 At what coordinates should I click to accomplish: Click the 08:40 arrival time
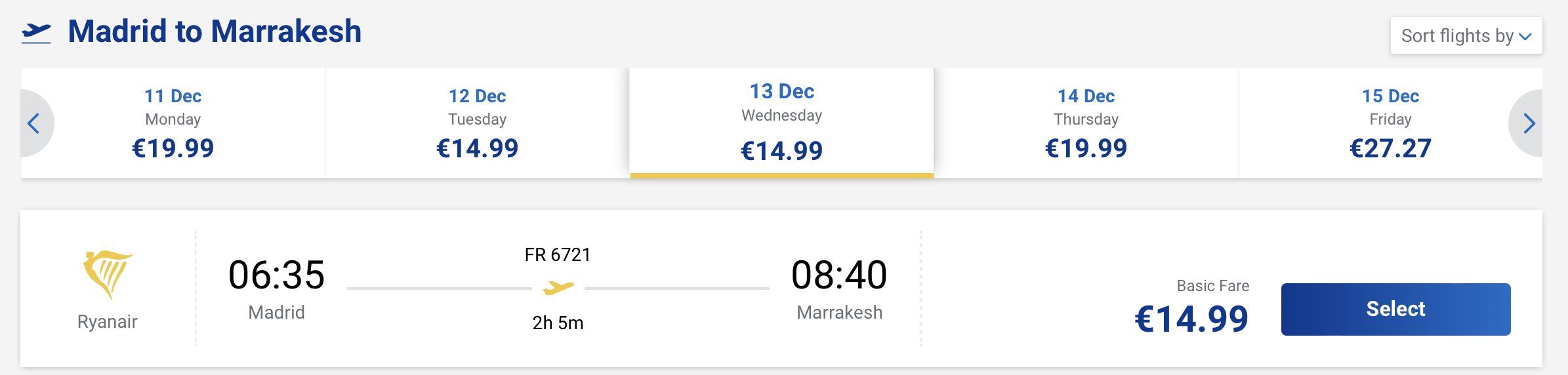click(839, 275)
